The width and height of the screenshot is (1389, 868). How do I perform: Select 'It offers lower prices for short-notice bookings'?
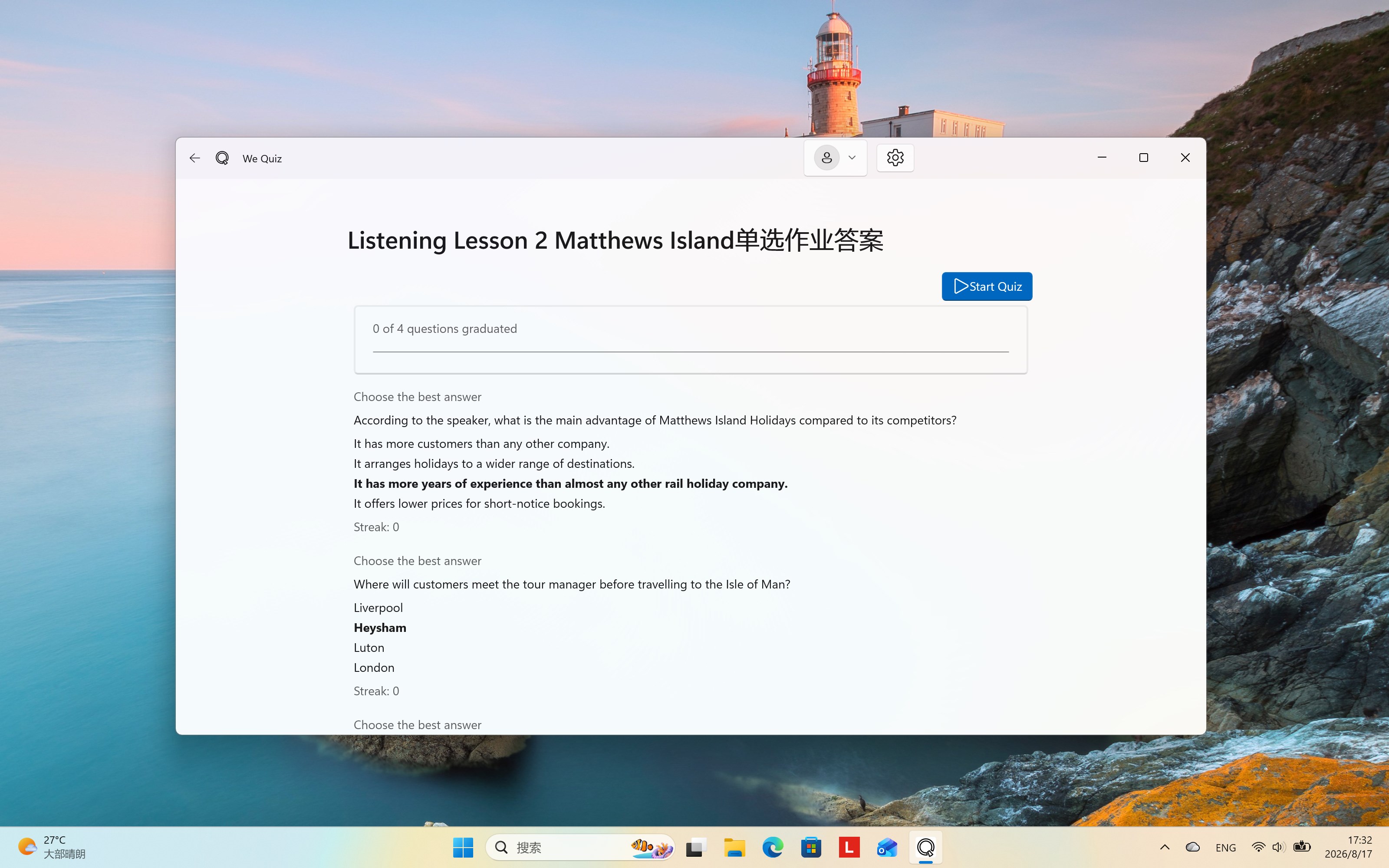[x=479, y=503]
